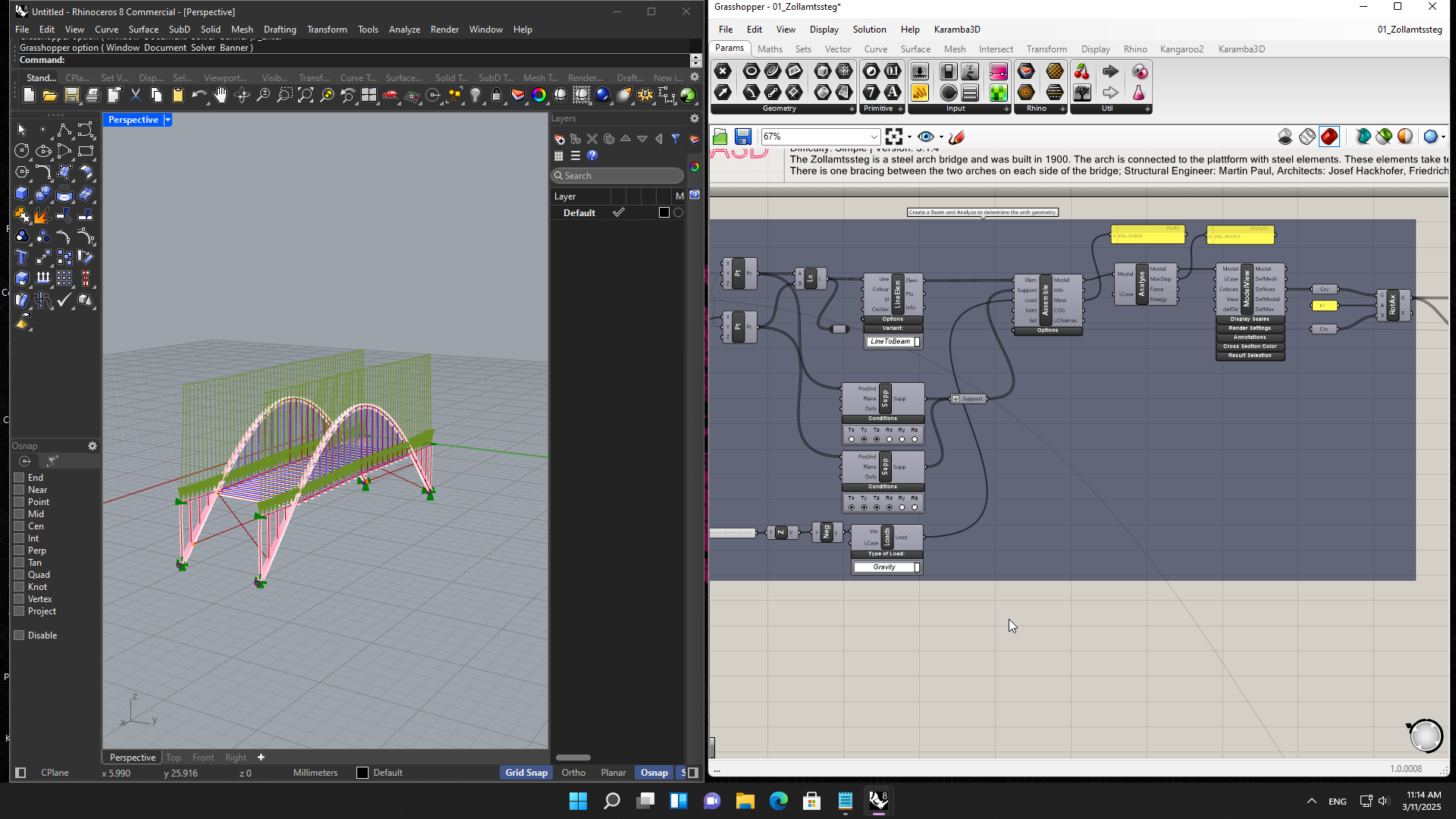Screen dimensions: 1456x819
Task: Click the Rhino Pan hand tool
Action: pyautogui.click(x=221, y=96)
